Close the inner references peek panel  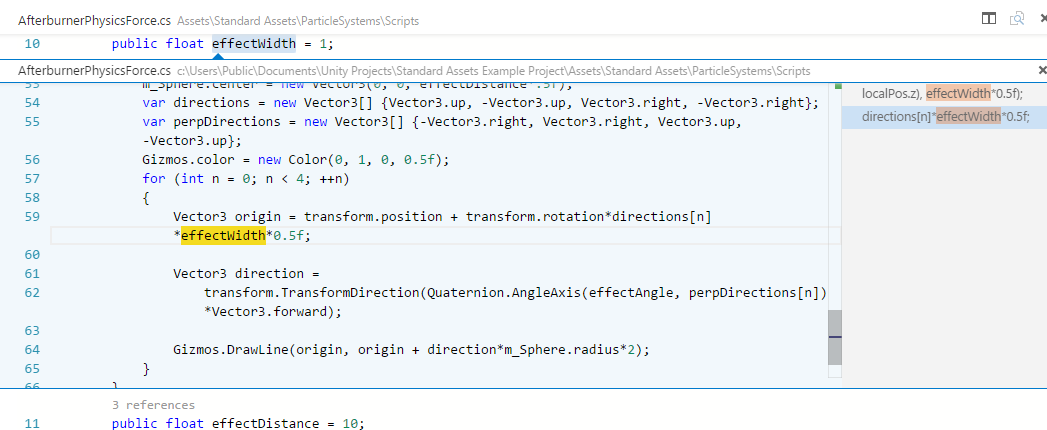click(1040, 71)
